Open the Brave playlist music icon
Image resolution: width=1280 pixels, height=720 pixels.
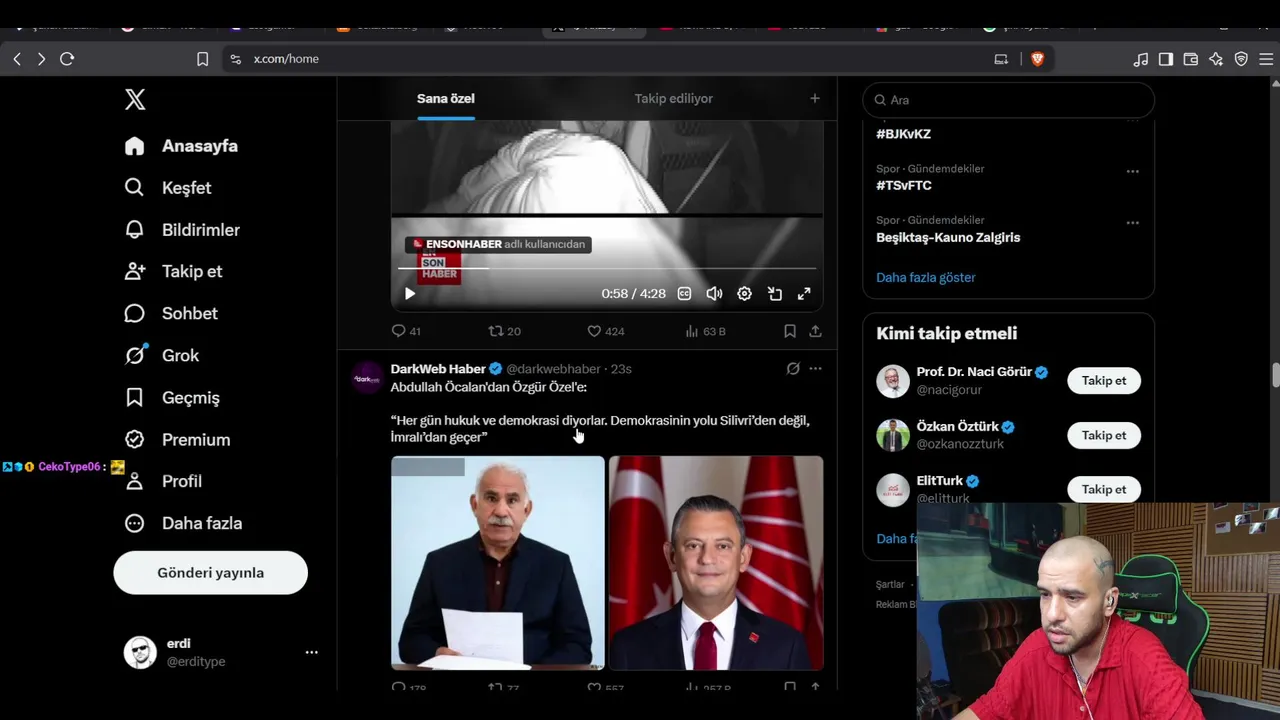click(x=1141, y=59)
